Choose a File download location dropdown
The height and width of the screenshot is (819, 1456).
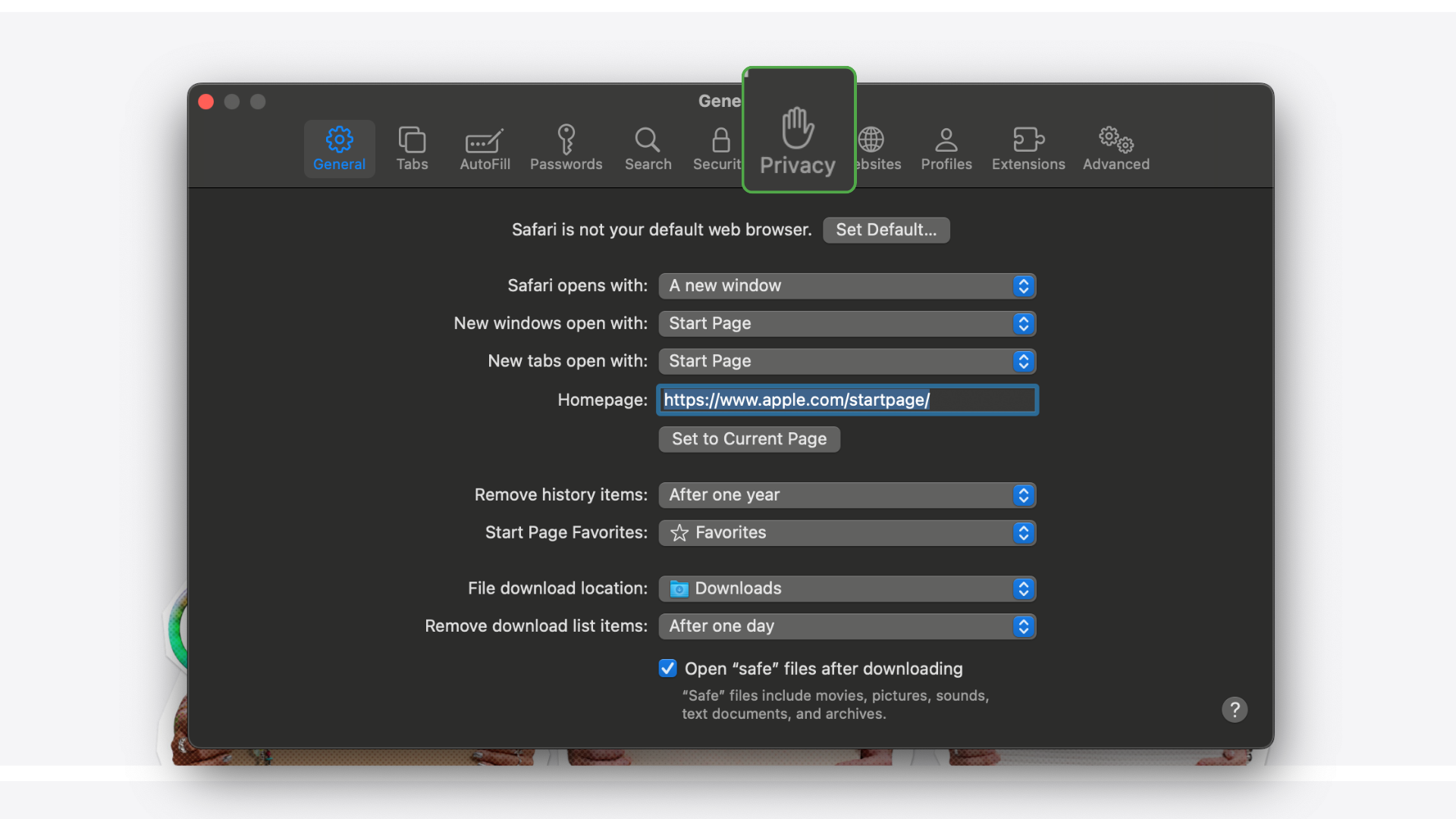847,588
